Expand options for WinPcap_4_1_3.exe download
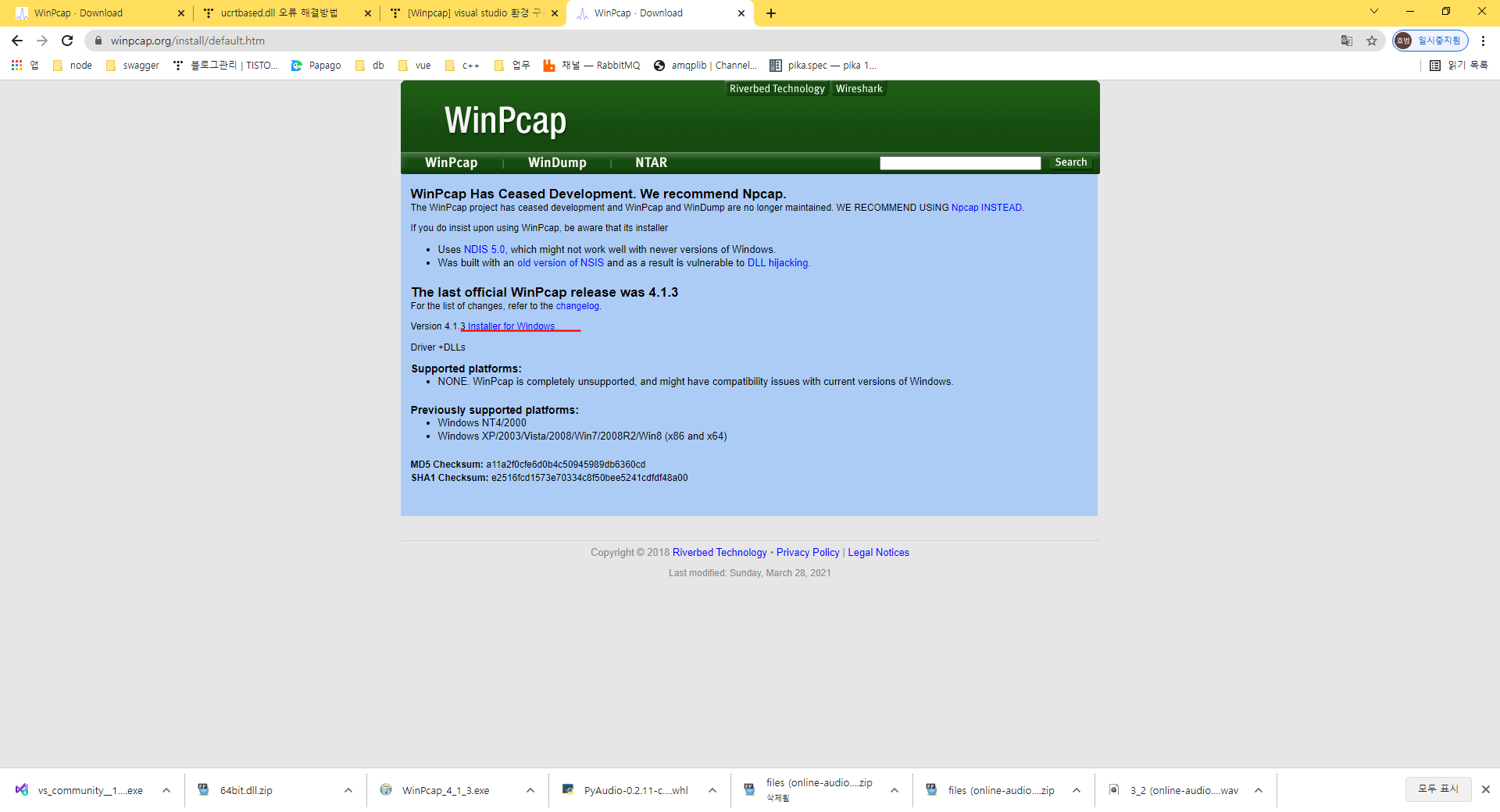The width and height of the screenshot is (1500, 812). click(530, 790)
